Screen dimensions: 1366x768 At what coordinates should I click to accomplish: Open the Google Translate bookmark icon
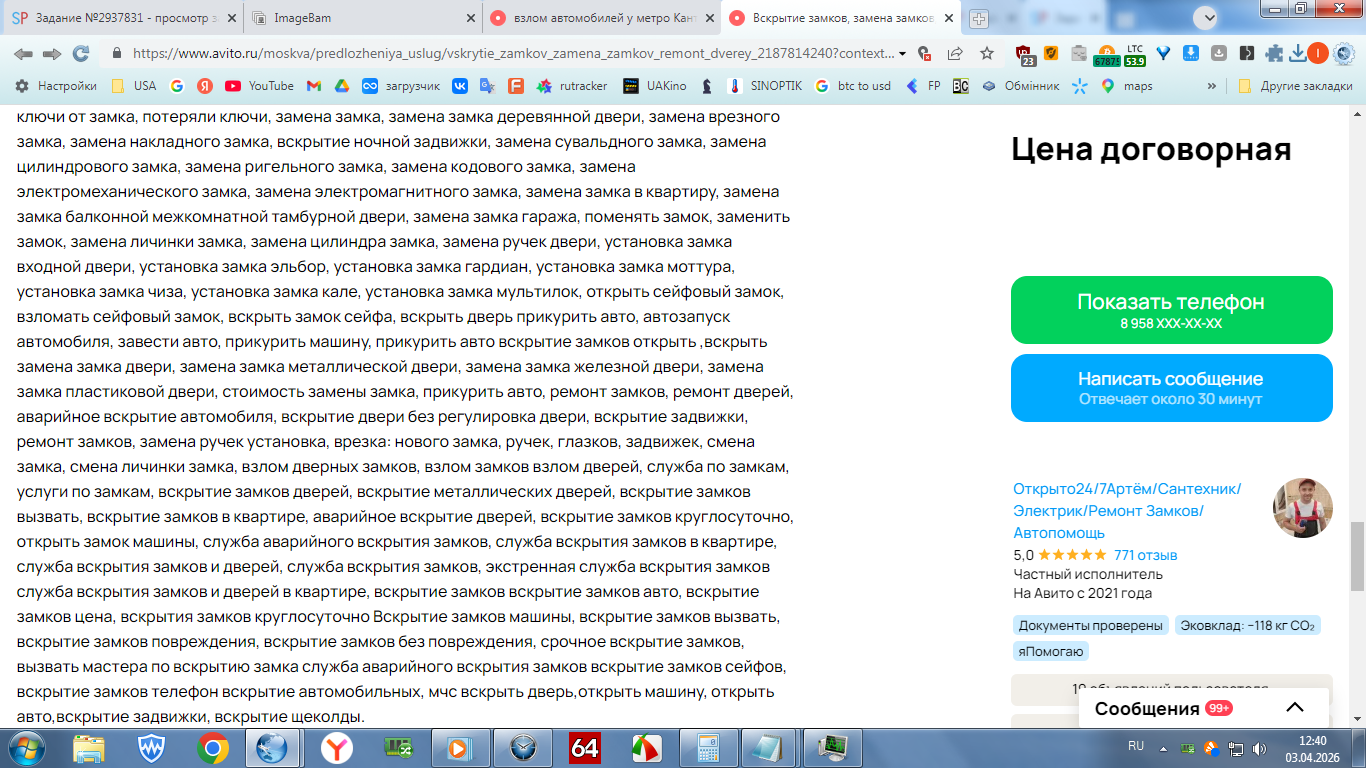click(x=487, y=86)
